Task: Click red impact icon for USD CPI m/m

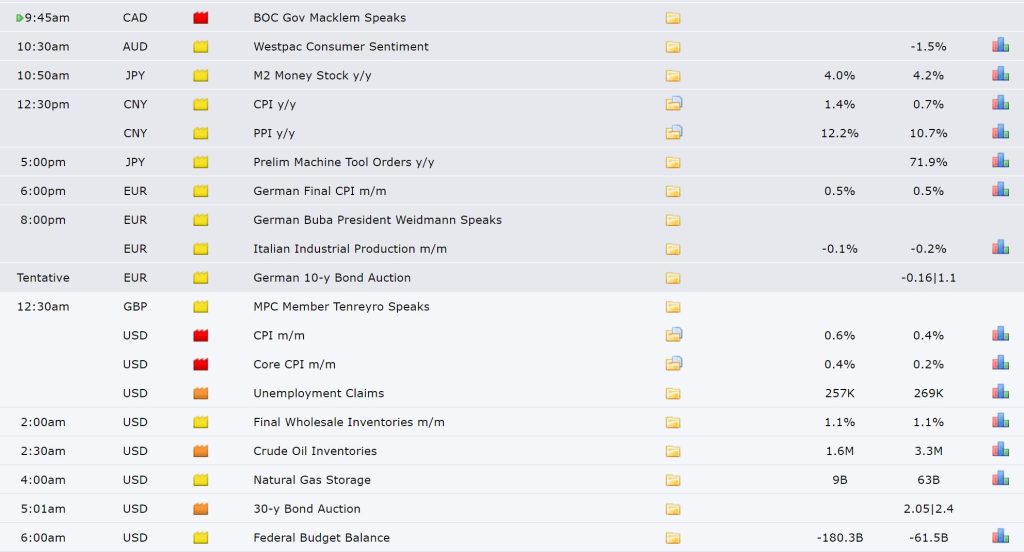Action: coord(200,336)
